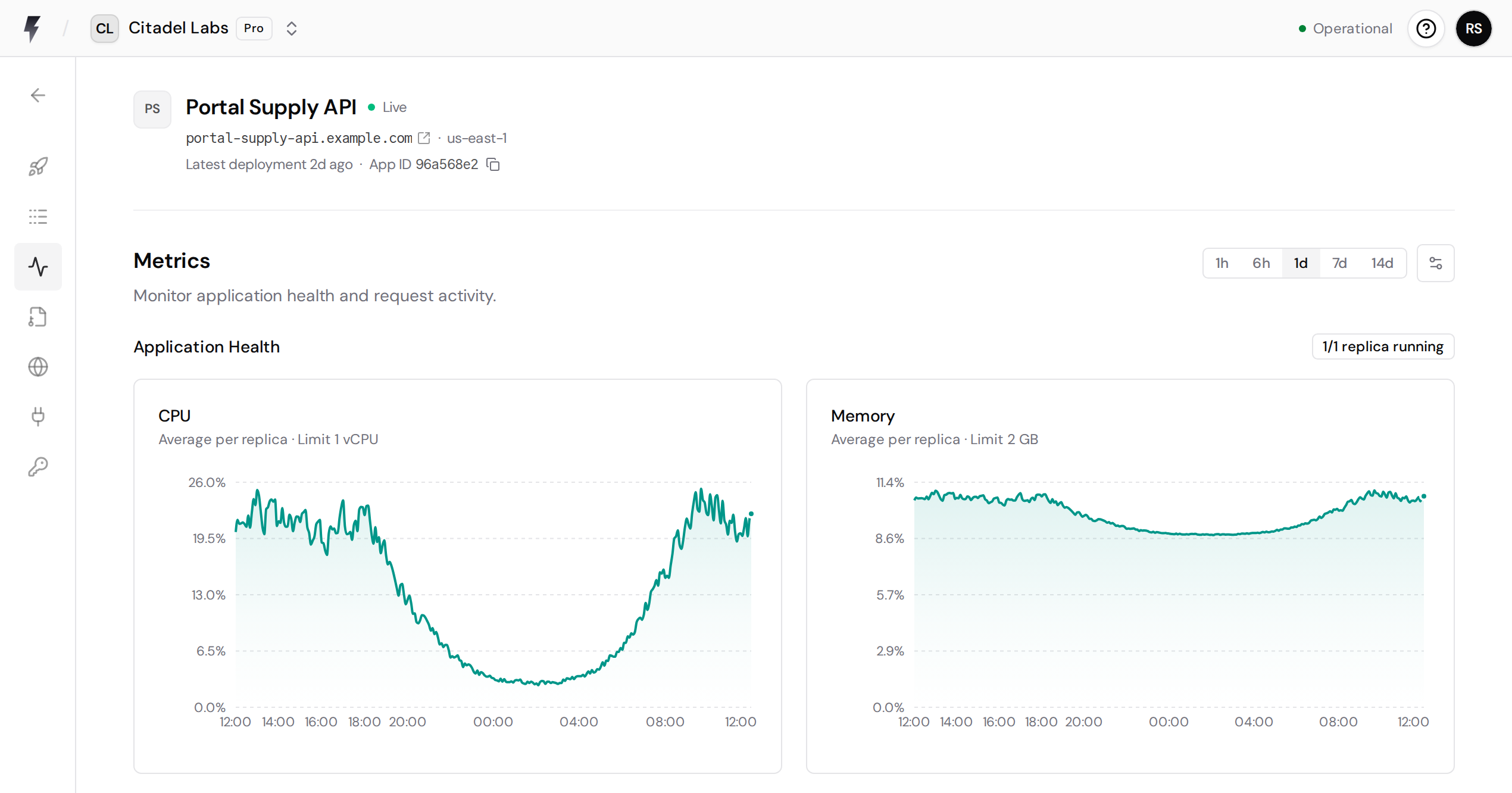Click the Memory chart 04:00 time label

(1254, 722)
